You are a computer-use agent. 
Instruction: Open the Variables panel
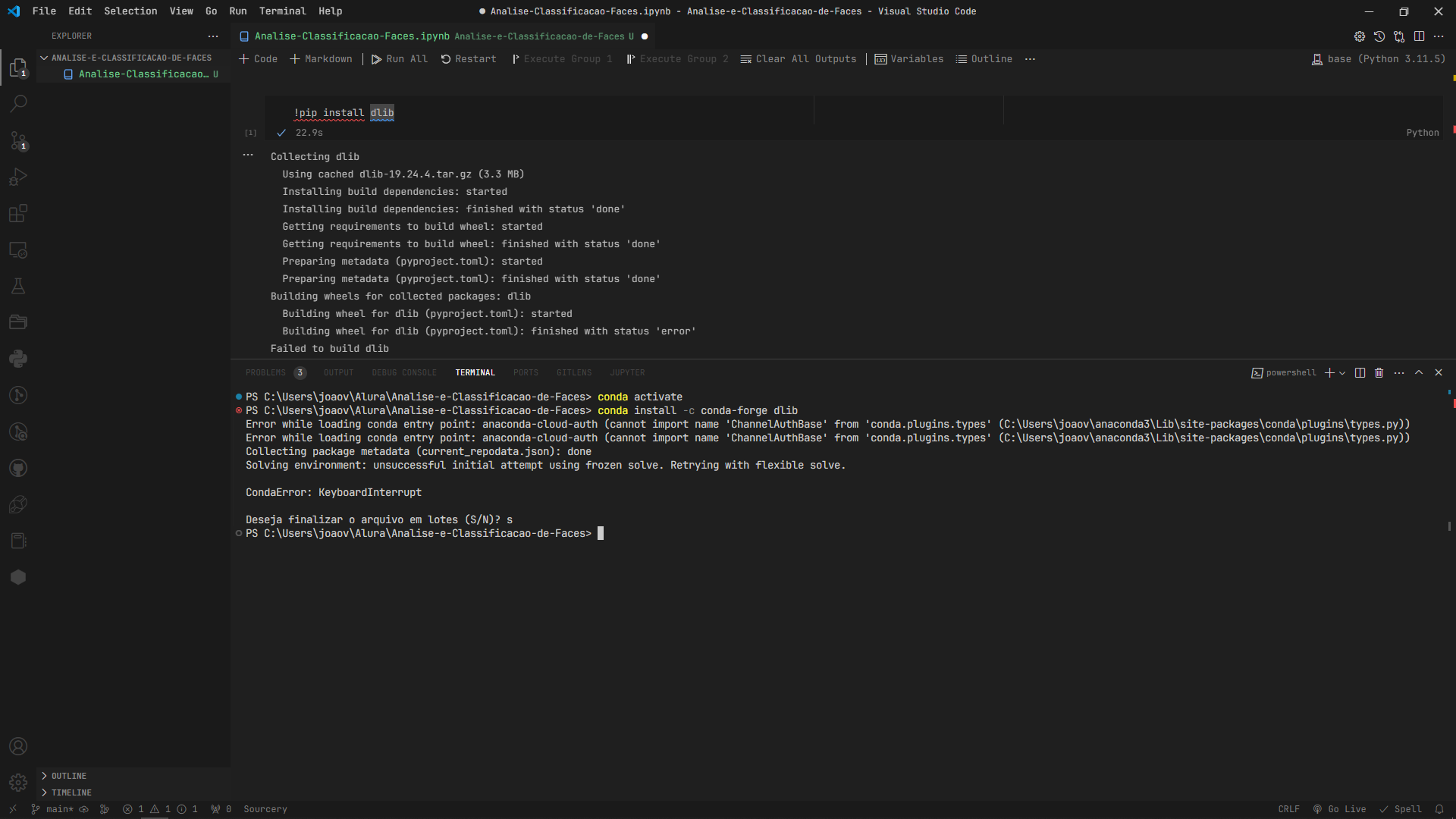pos(908,58)
